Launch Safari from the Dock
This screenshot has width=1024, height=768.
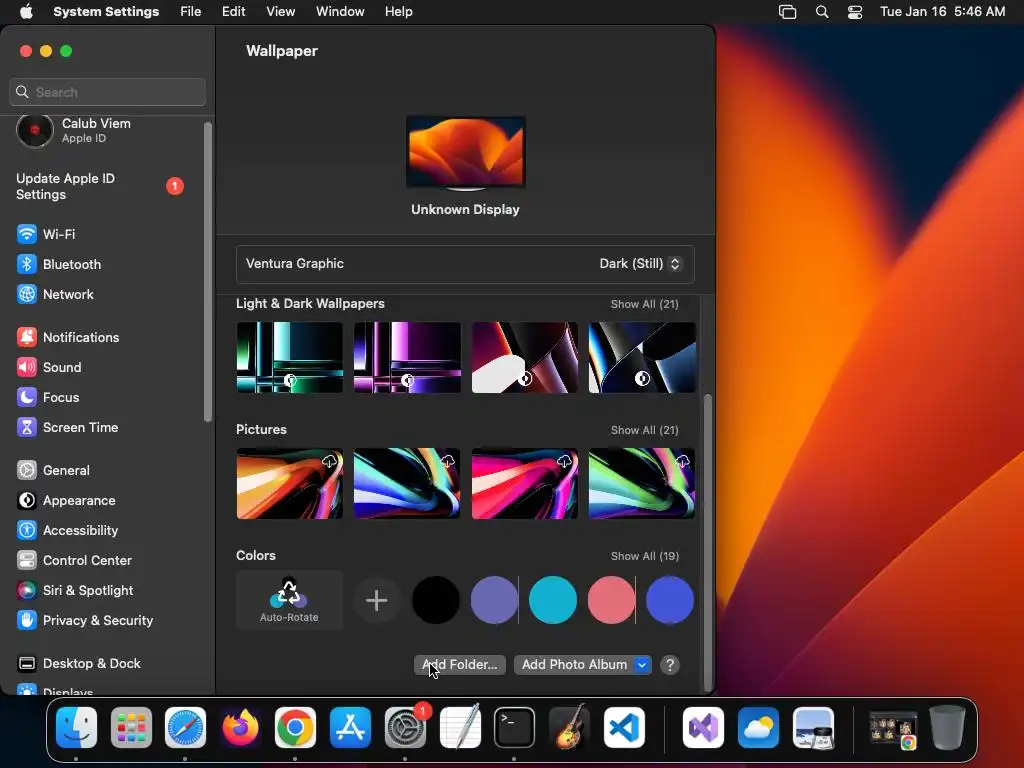point(185,728)
